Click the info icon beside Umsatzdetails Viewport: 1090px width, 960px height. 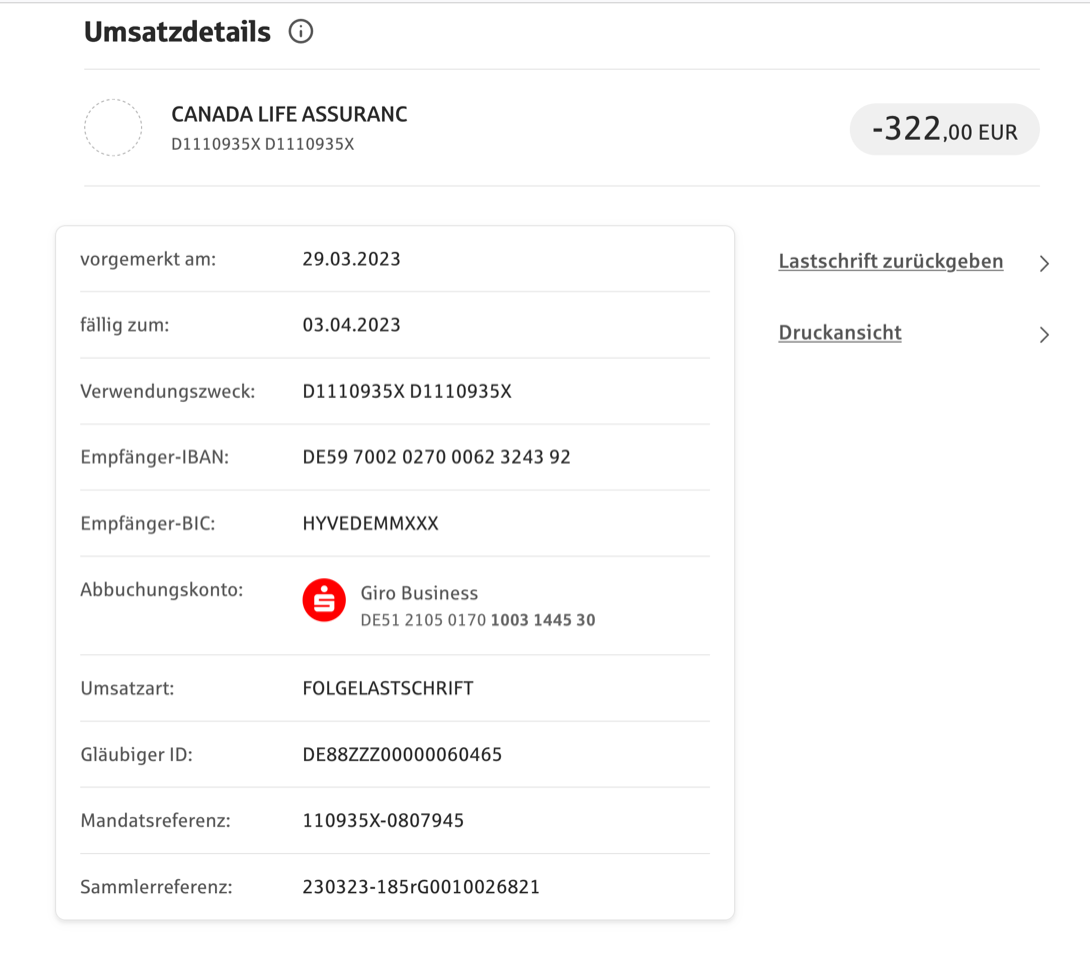[301, 31]
